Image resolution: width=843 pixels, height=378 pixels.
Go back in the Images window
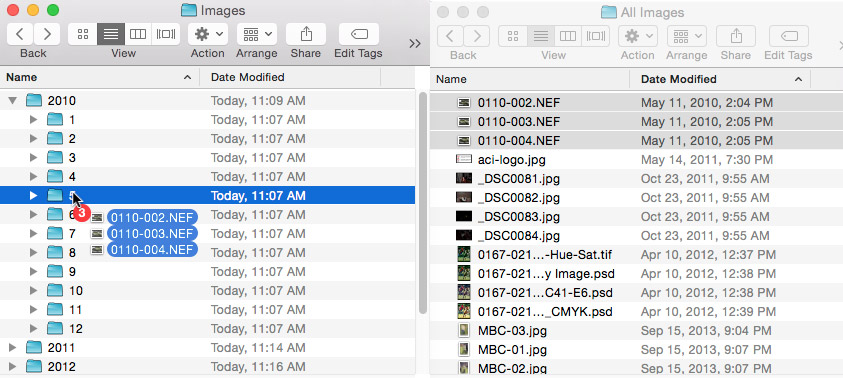[20, 34]
